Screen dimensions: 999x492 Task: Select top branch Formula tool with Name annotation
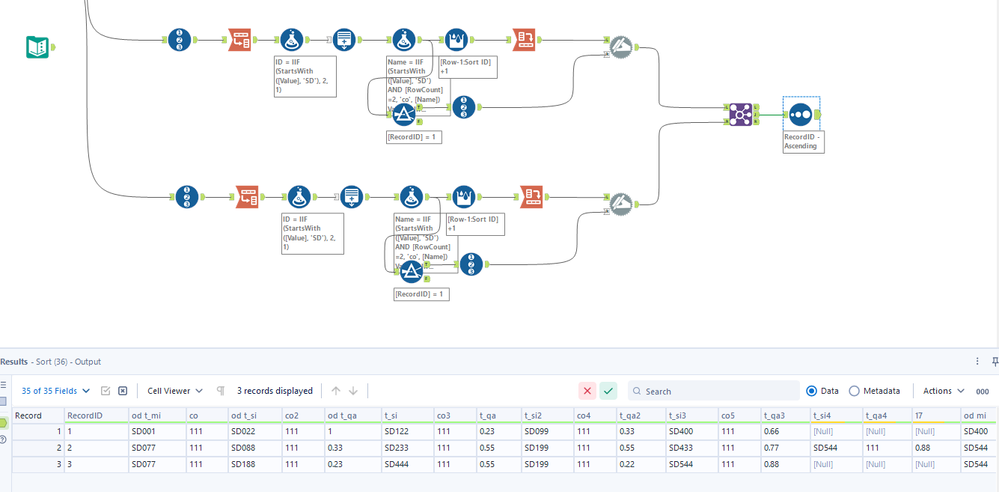tap(403, 40)
